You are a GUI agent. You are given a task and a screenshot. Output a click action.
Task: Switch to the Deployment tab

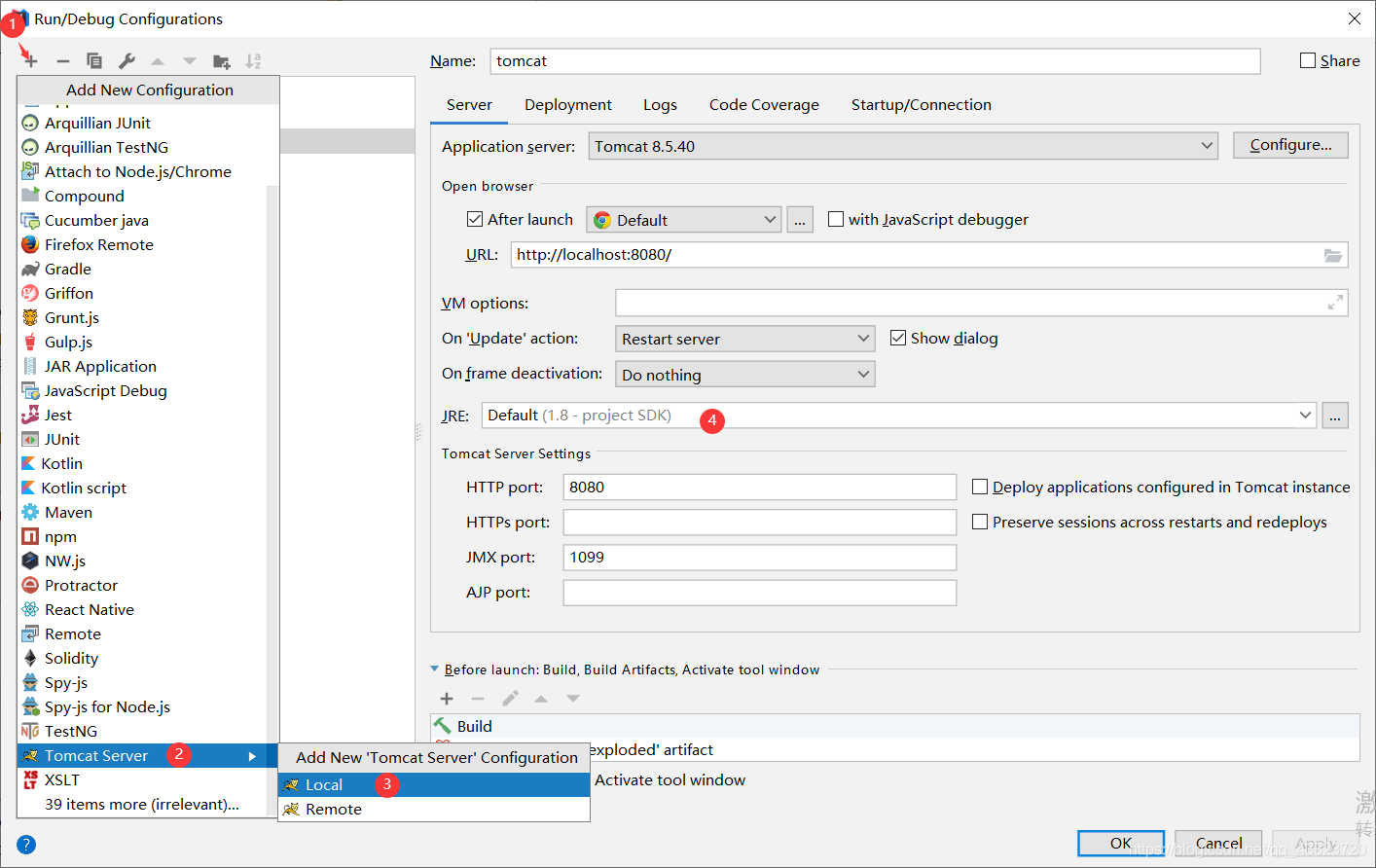[568, 105]
